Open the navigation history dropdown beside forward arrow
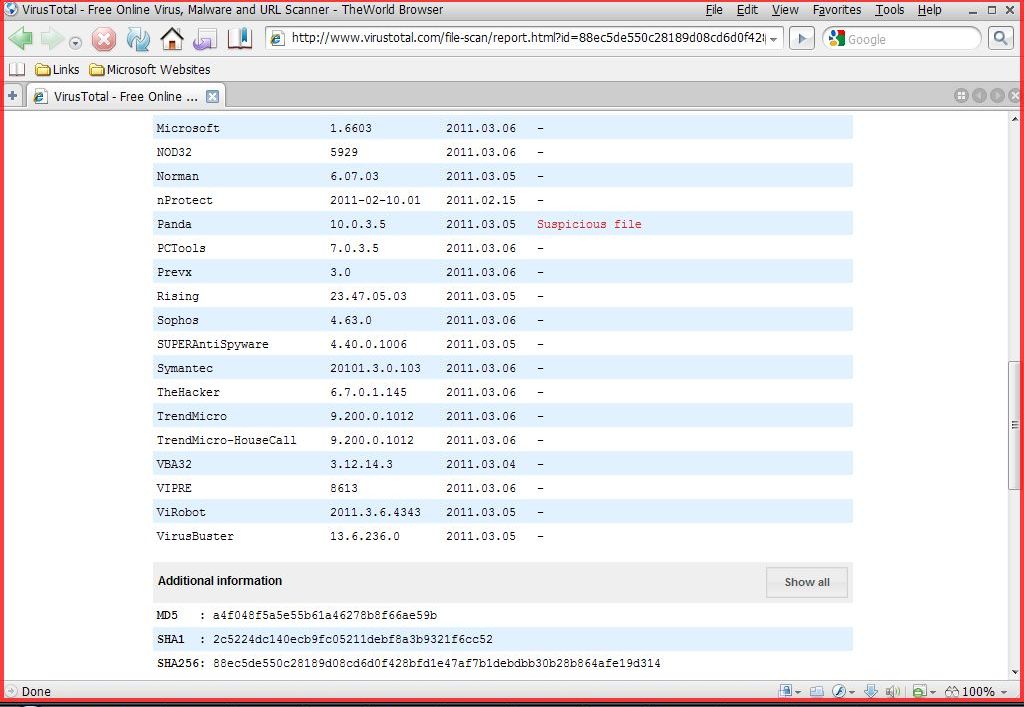 click(x=76, y=43)
